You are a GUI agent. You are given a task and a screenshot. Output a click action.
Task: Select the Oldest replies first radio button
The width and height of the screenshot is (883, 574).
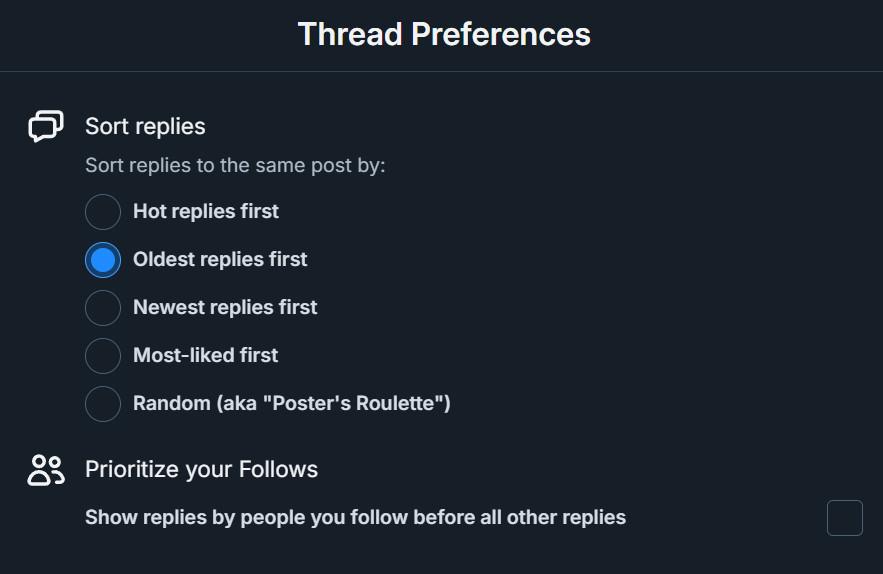[x=103, y=260]
